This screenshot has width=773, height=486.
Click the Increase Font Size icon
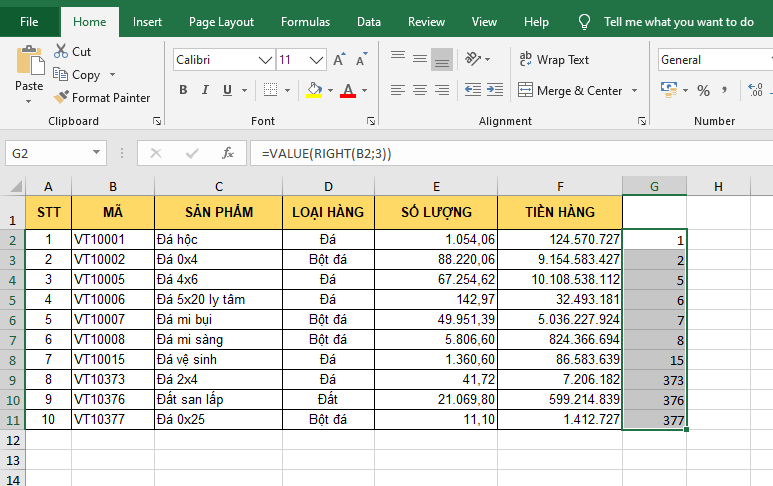340,60
